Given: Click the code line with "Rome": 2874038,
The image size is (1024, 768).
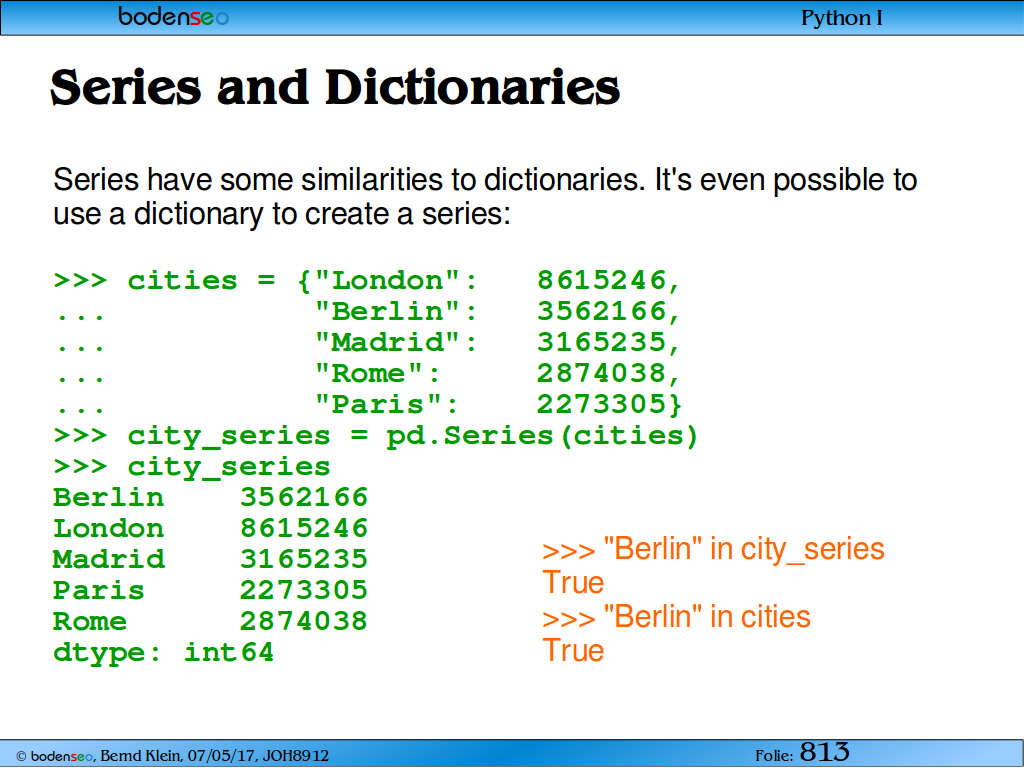Looking at the screenshot, I should 368,374.
